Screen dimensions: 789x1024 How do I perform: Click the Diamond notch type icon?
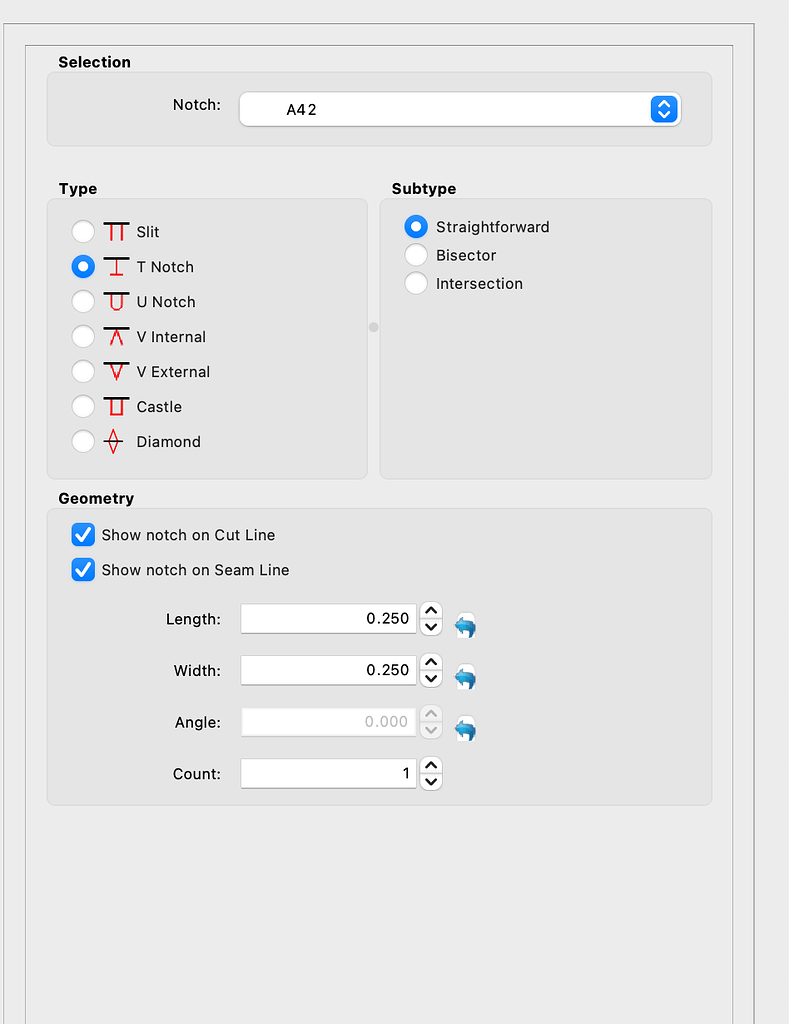coord(114,441)
